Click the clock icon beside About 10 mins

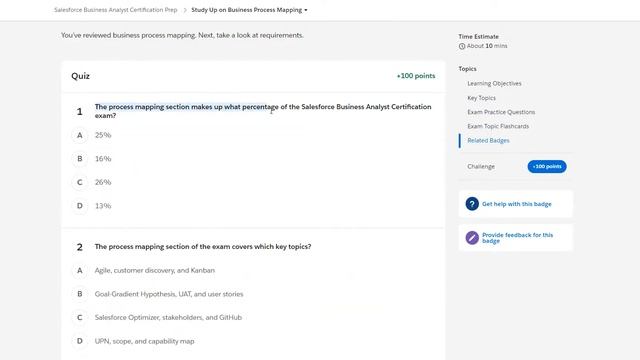[x=462, y=46]
